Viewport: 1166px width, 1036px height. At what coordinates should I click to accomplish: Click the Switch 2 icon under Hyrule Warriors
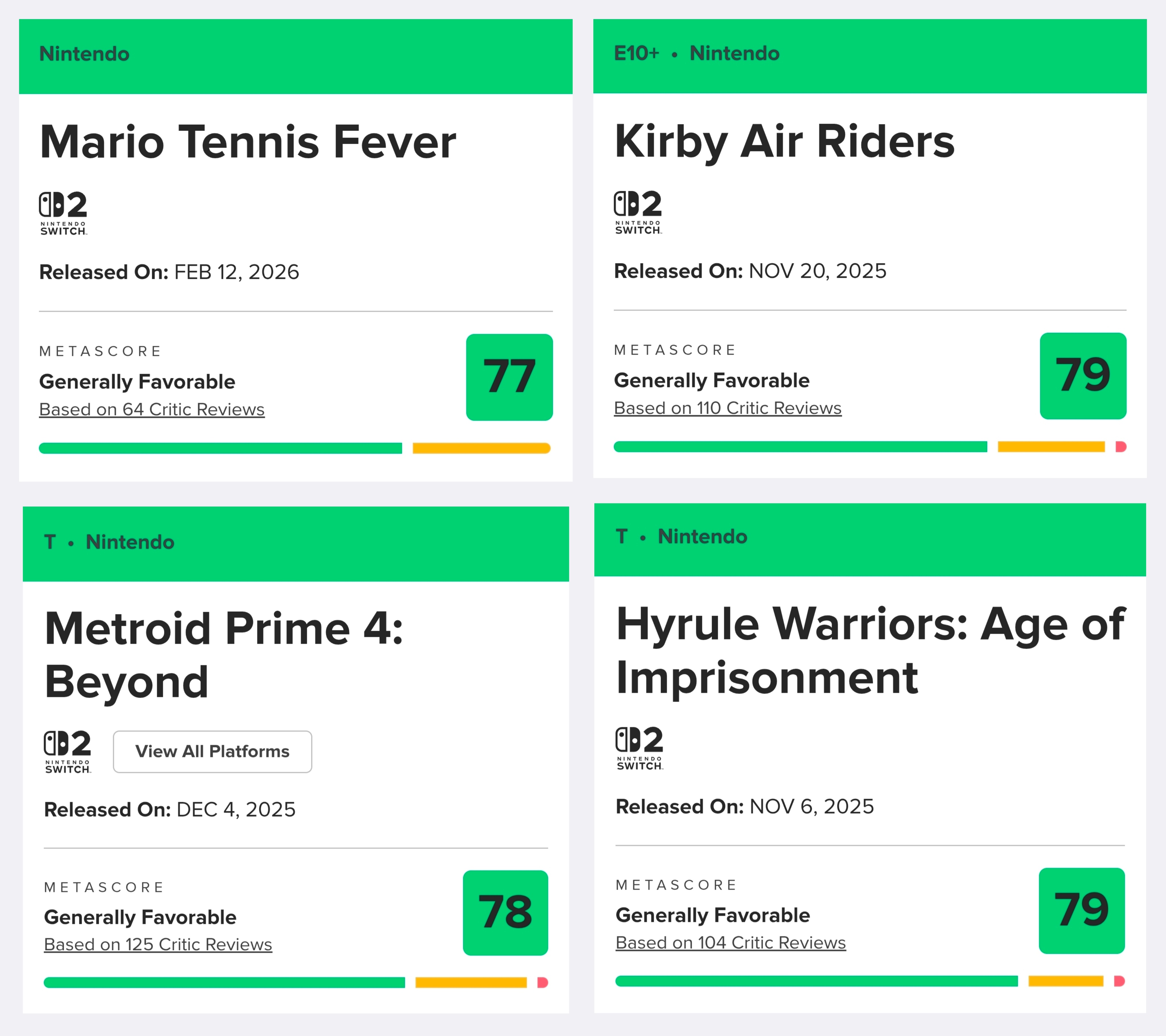[x=639, y=748]
